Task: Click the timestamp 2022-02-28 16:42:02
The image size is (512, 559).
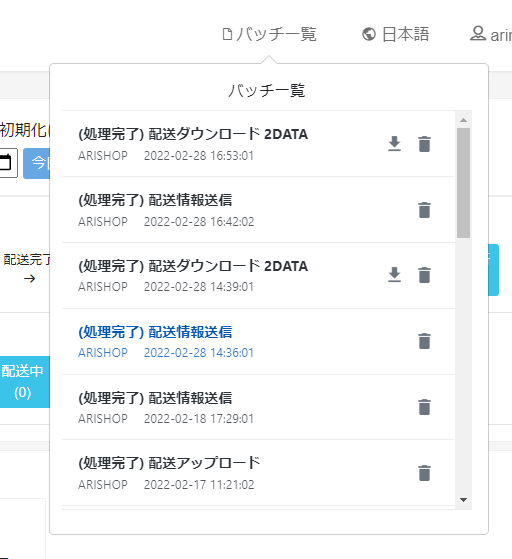Action: (199, 222)
